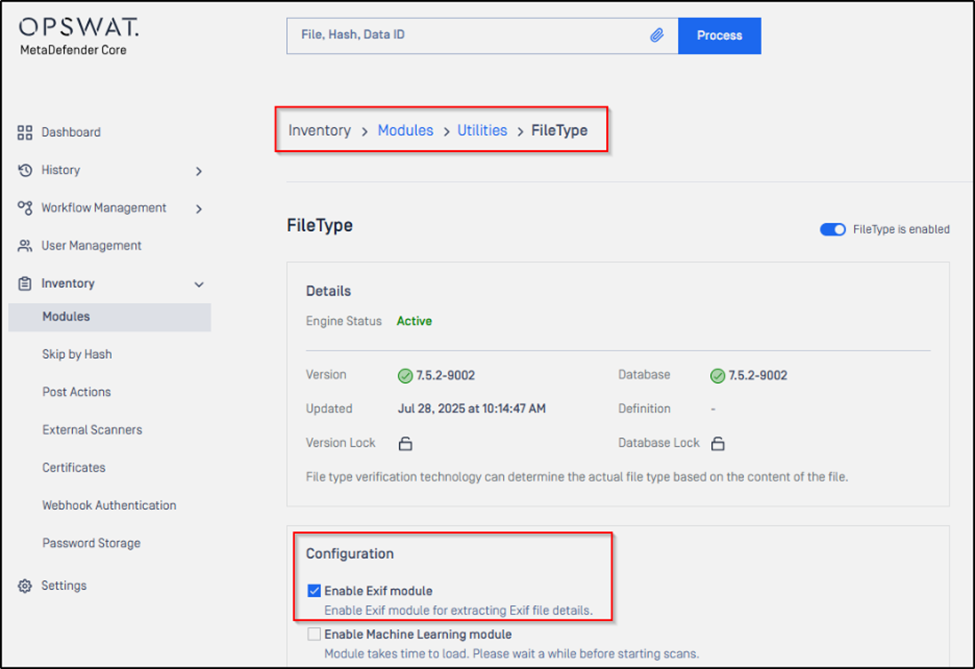Screen dimensions: 975x669
Task: Uncheck the Enable Exif module checkbox
Action: [314, 591]
